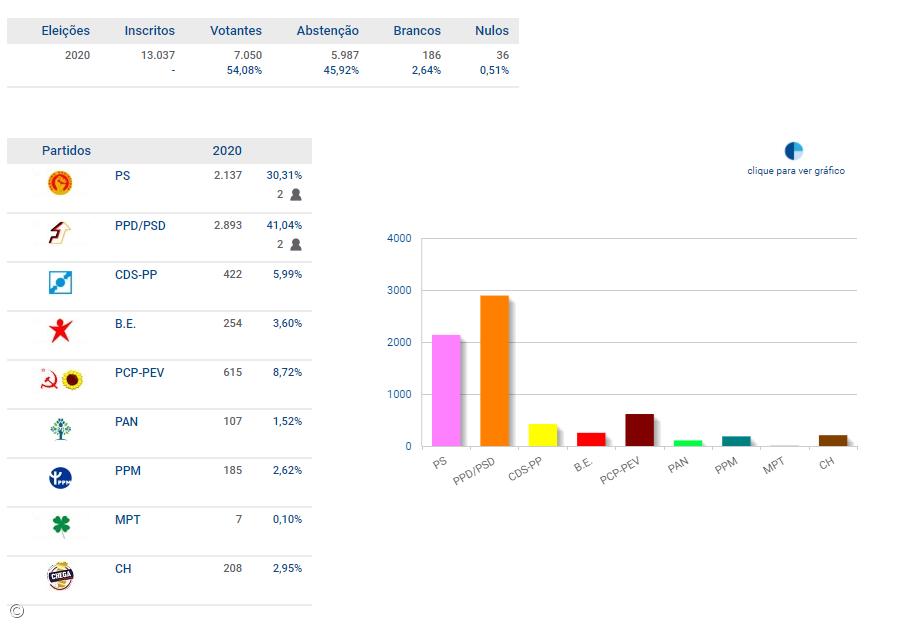
Task: Click the dark red PCP-PEV chart bar
Action: (x=639, y=430)
